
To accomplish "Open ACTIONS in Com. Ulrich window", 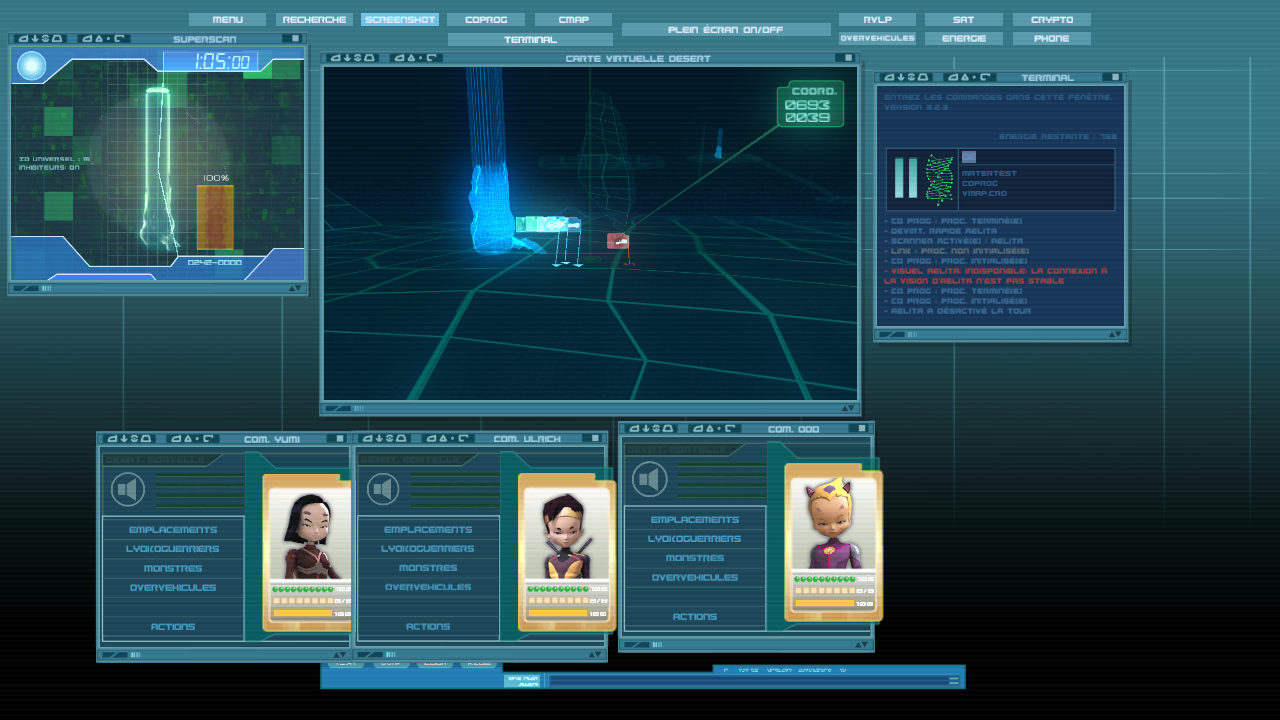I will (428, 627).
